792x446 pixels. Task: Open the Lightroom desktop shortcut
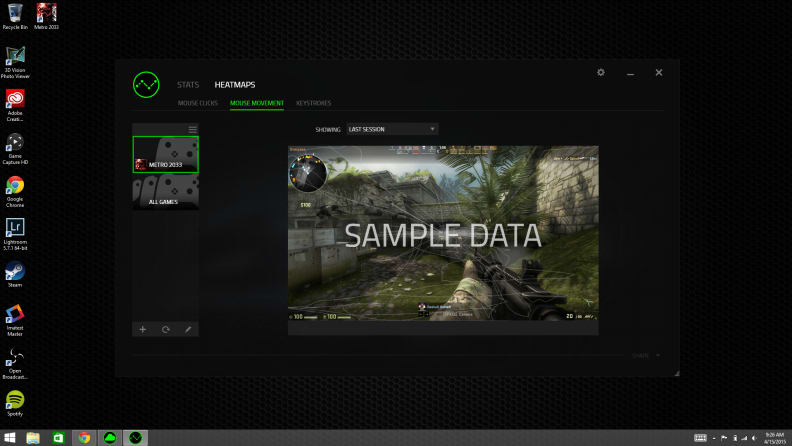tap(15, 234)
